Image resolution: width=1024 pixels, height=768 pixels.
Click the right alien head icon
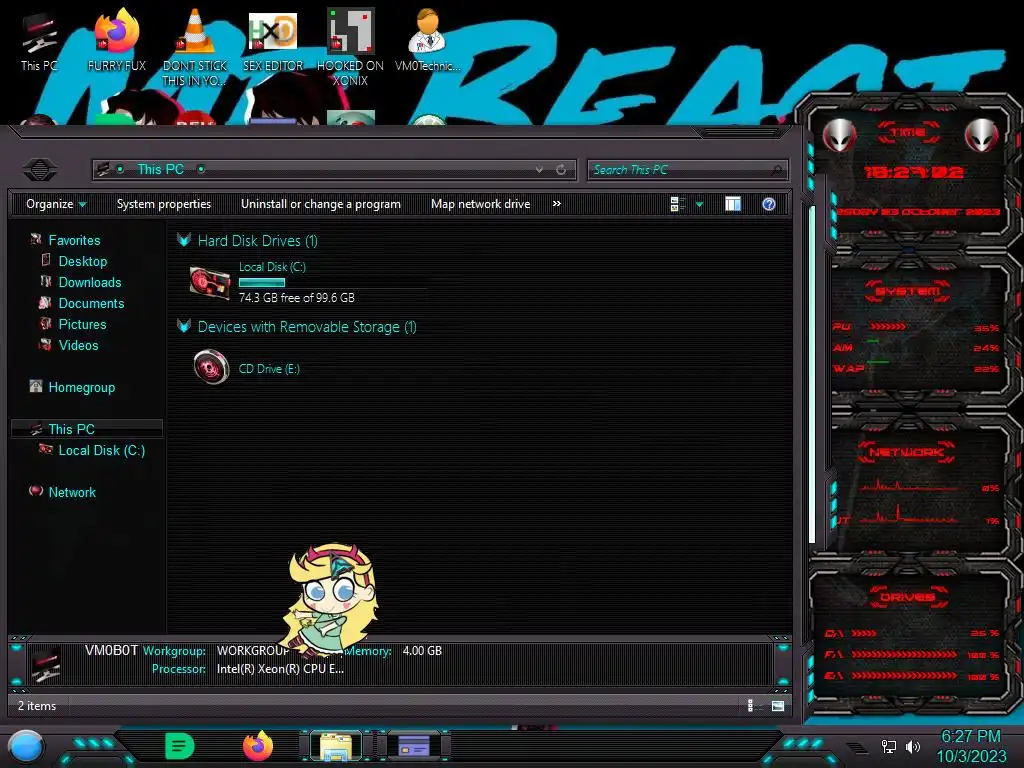pos(982,135)
